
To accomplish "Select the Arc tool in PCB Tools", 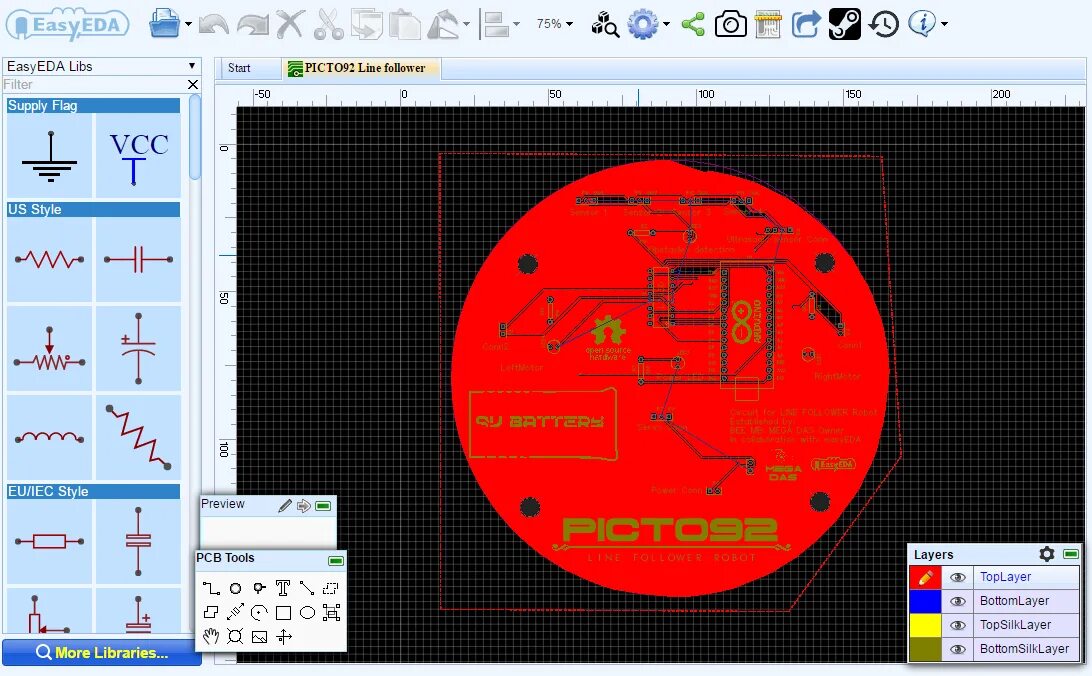I will tap(259, 613).
